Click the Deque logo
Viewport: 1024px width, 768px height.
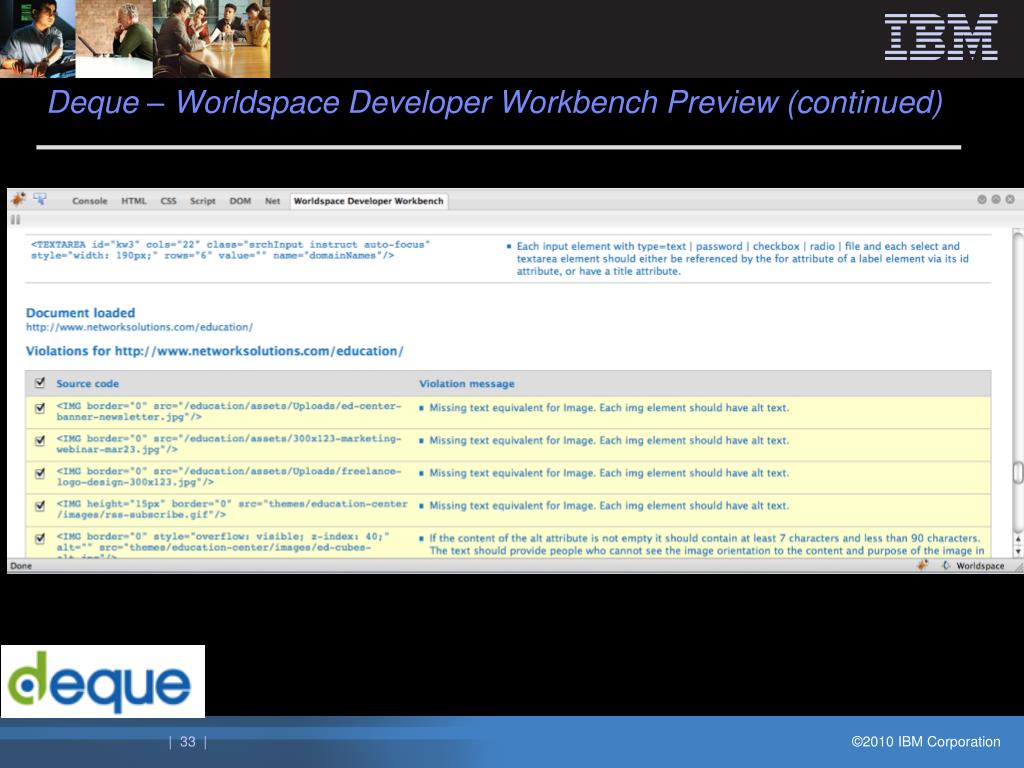[103, 681]
